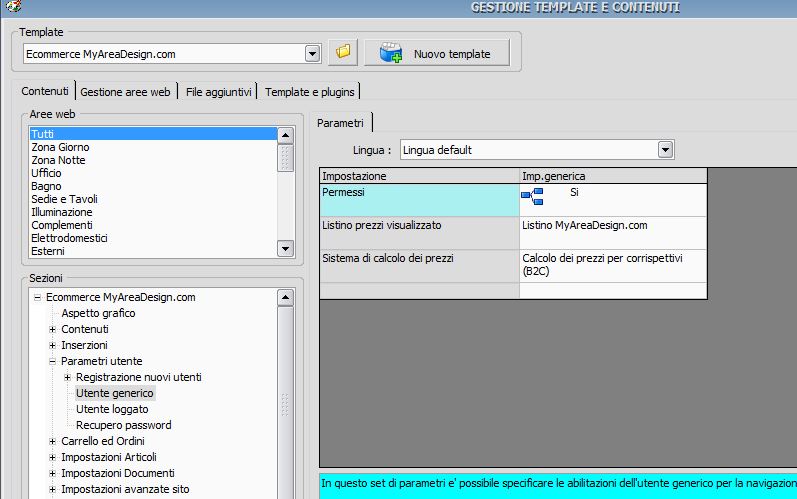Screen dimensions: 797x499
Task: Select Tutti in Aree web list
Action: [x=153, y=134]
